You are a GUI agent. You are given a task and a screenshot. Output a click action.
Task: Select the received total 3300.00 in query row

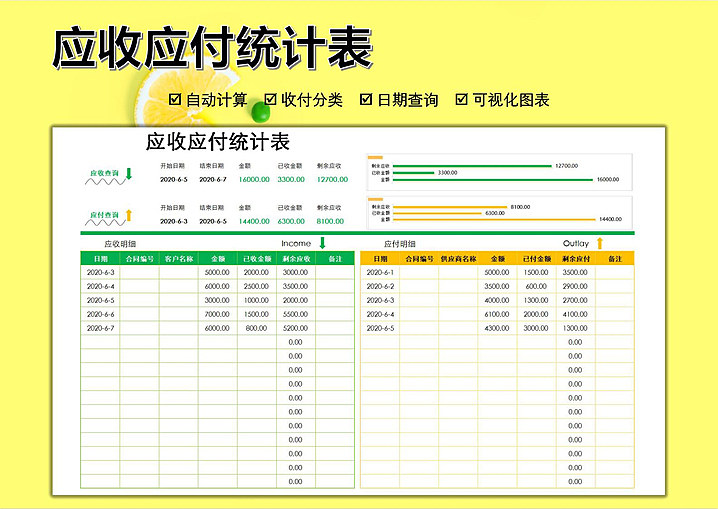point(291,179)
